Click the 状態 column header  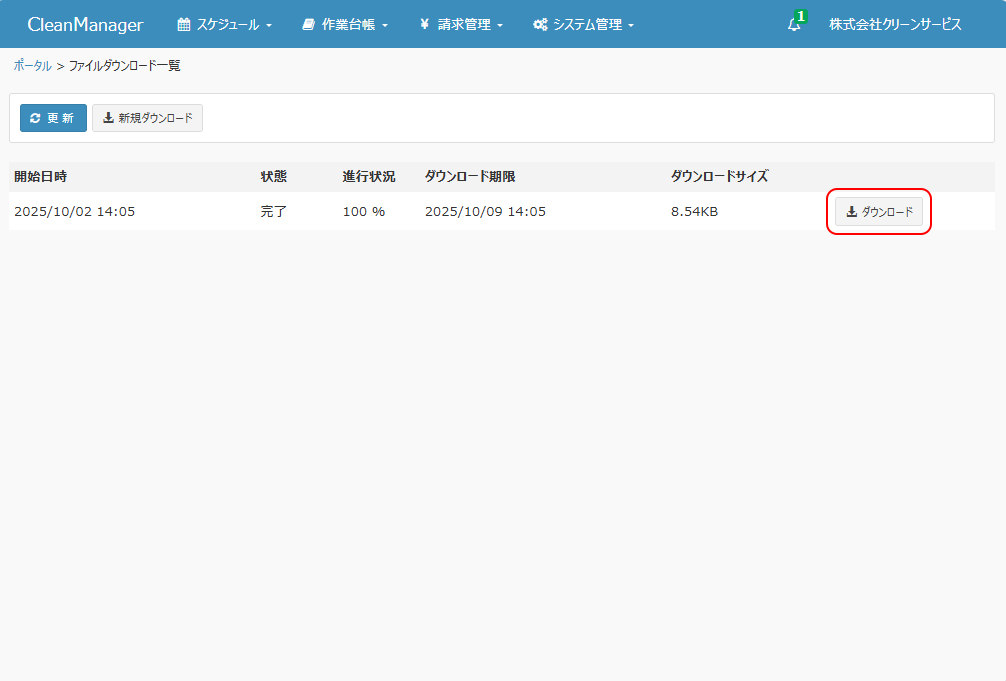[x=274, y=177]
